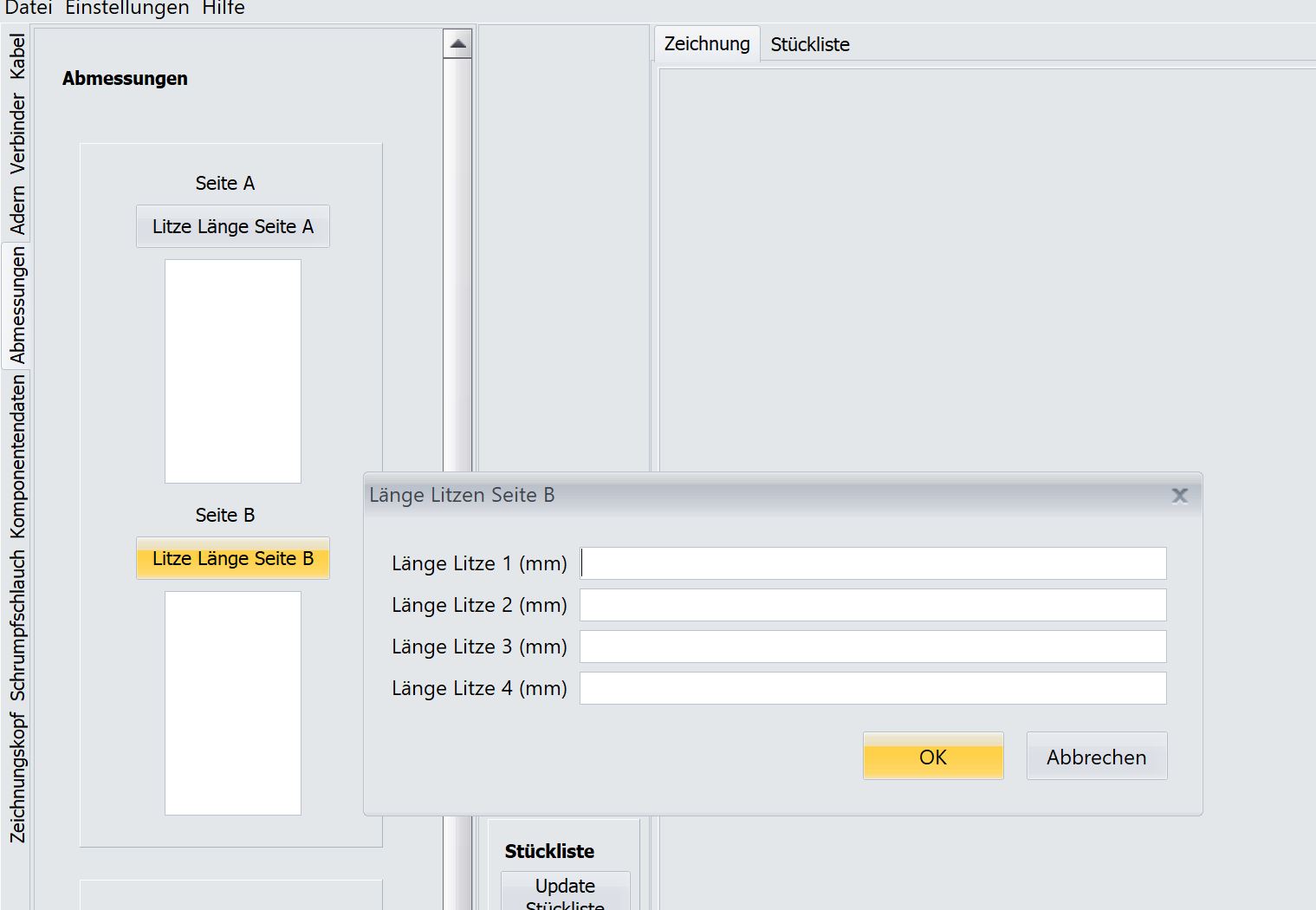Focus the Länge Litze 2 input field
This screenshot has width=1316, height=910.
coord(872,605)
